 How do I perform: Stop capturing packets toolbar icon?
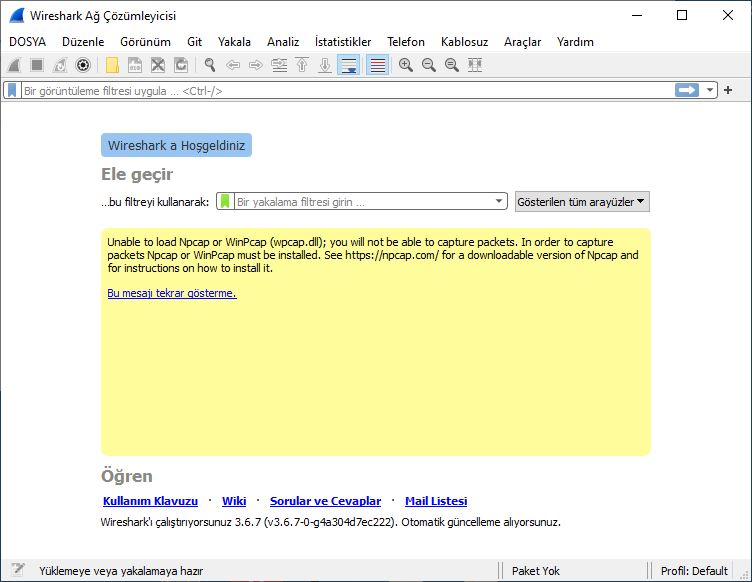click(x=37, y=65)
